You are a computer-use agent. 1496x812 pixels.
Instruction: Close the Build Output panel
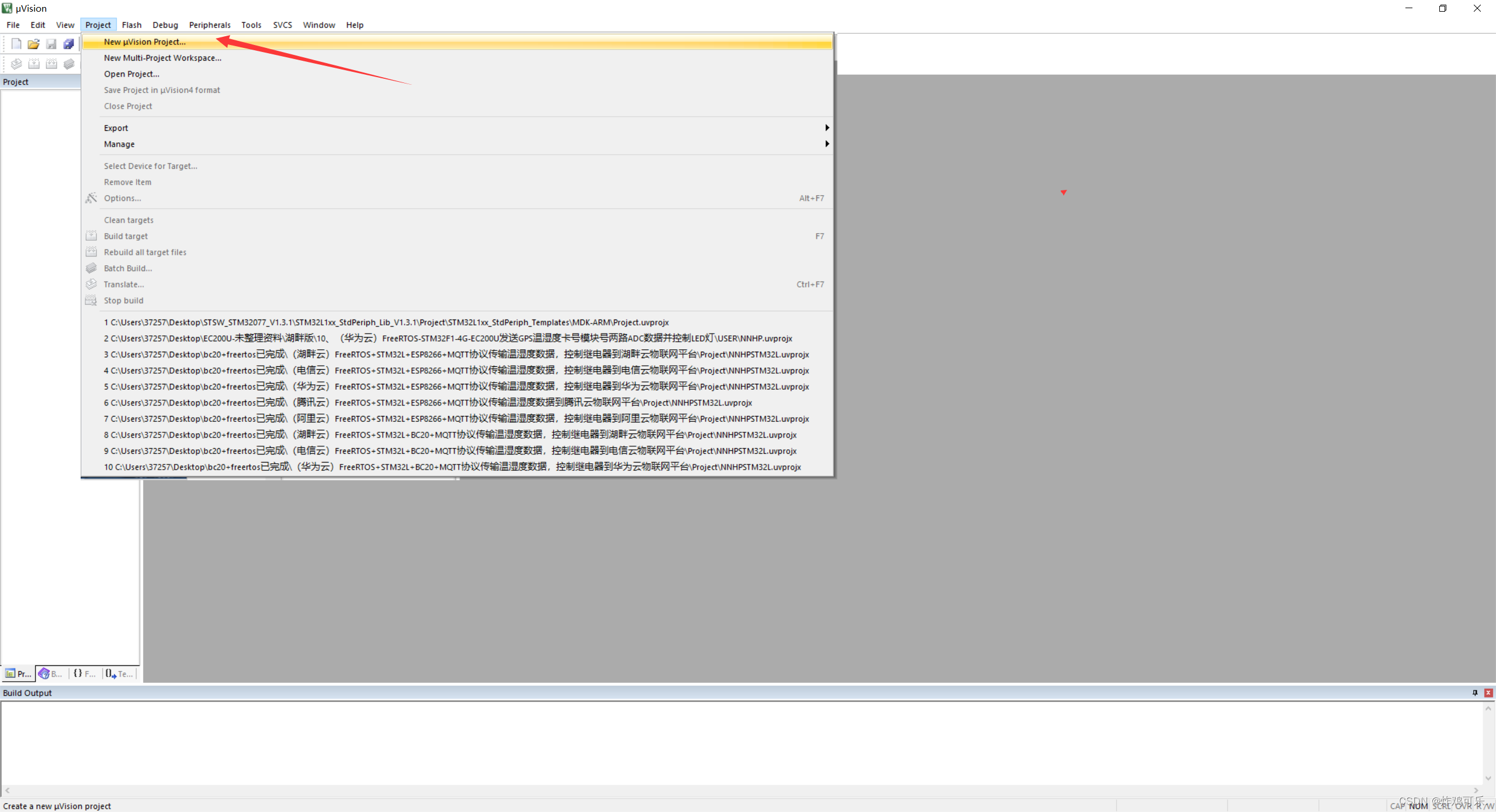click(1488, 693)
